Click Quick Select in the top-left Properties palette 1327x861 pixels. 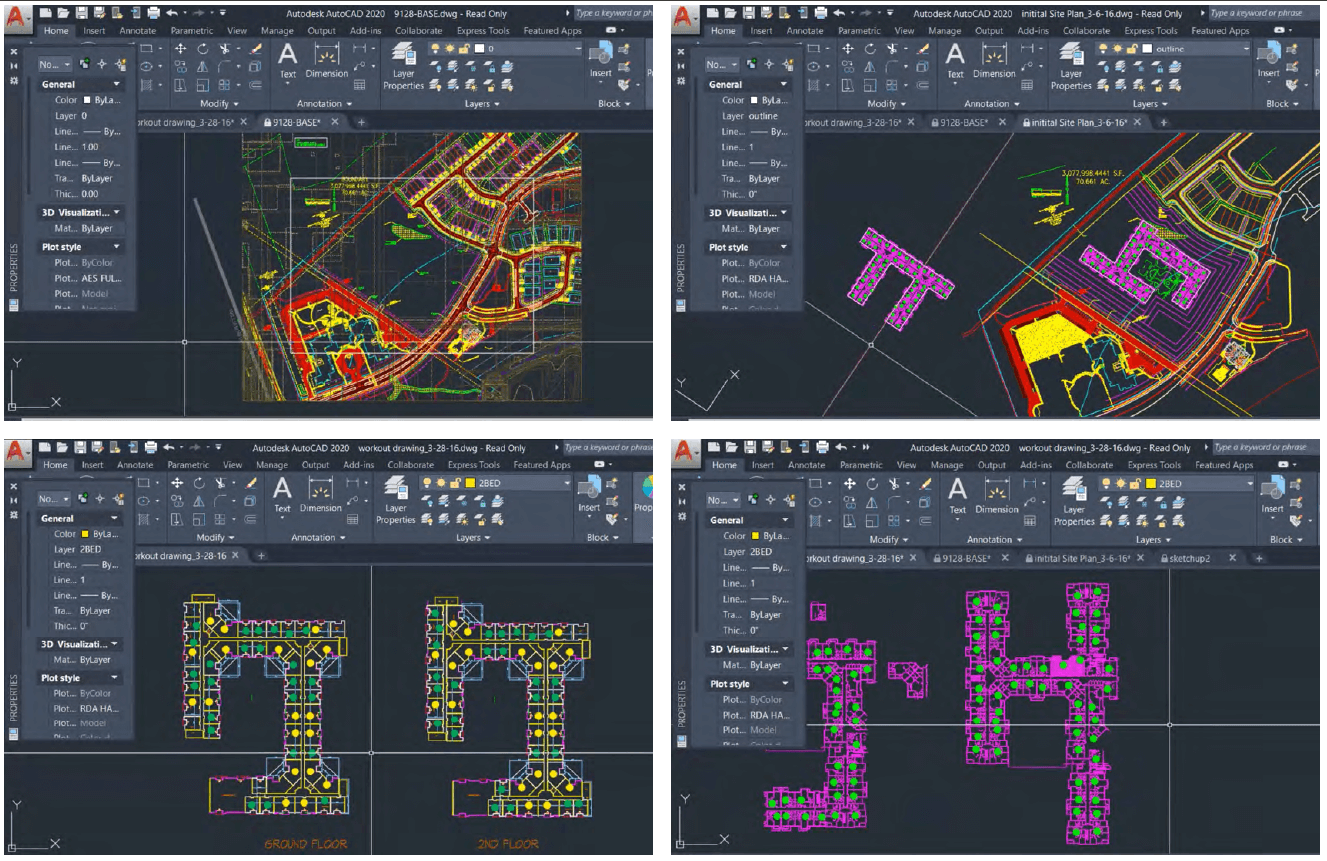[x=119, y=64]
